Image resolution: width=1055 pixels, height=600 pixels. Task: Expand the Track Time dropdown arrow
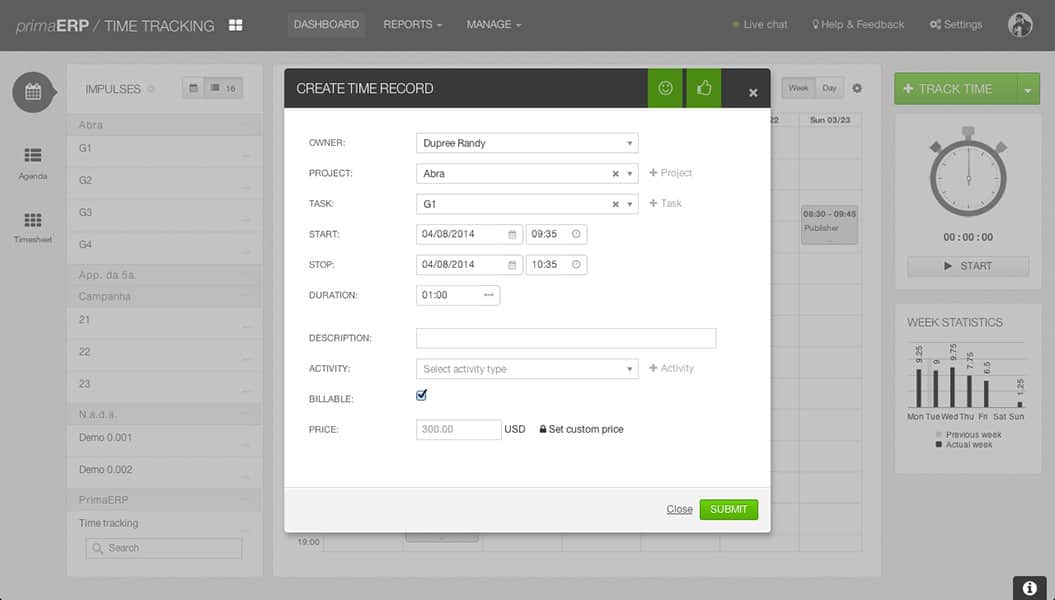coord(1027,89)
